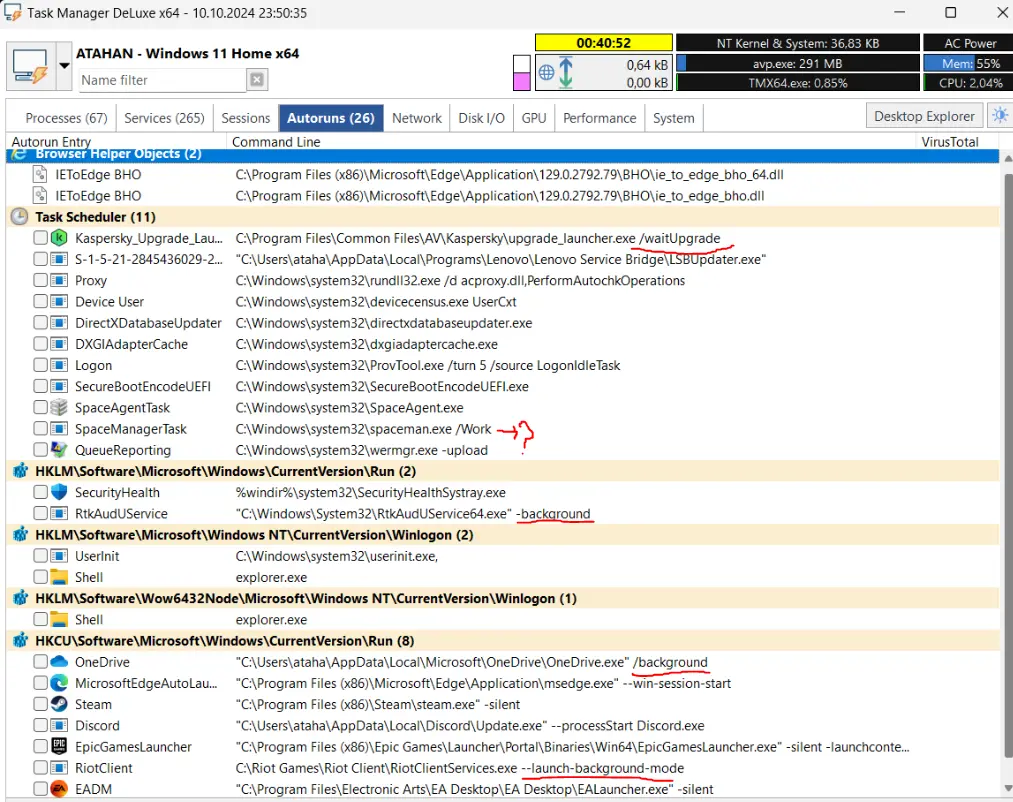Check the OneDrive autorun checkbox
Viewport: 1013px width, 802px height.
(41, 662)
